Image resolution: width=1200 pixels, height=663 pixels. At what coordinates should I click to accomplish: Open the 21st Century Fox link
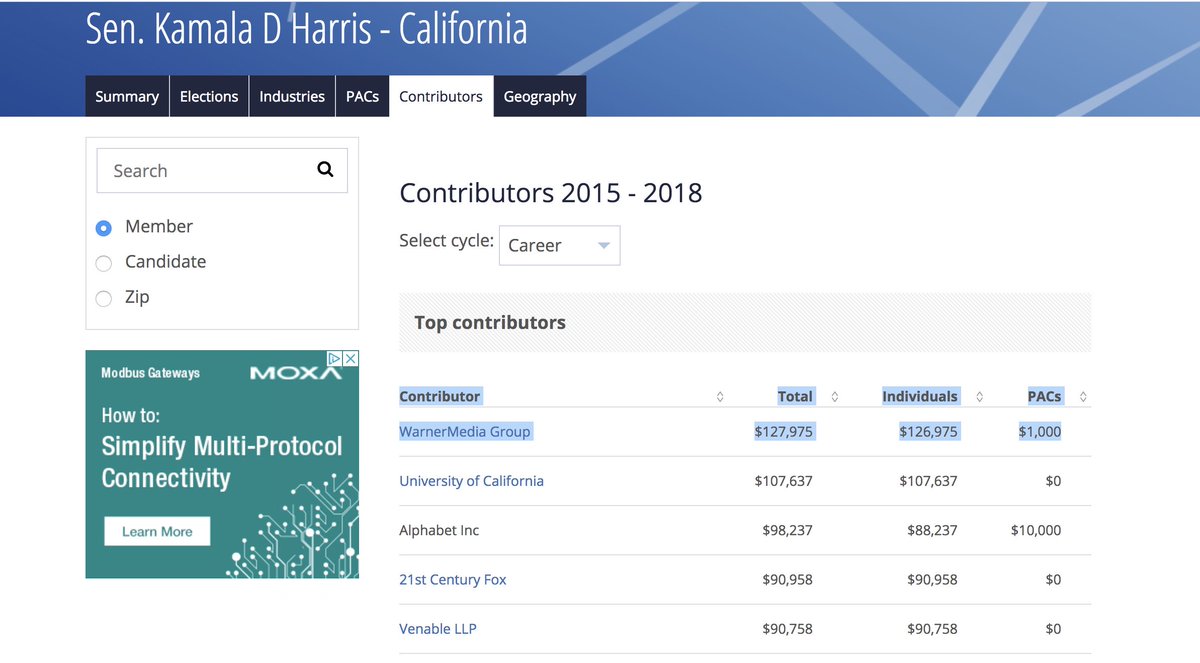coord(453,580)
